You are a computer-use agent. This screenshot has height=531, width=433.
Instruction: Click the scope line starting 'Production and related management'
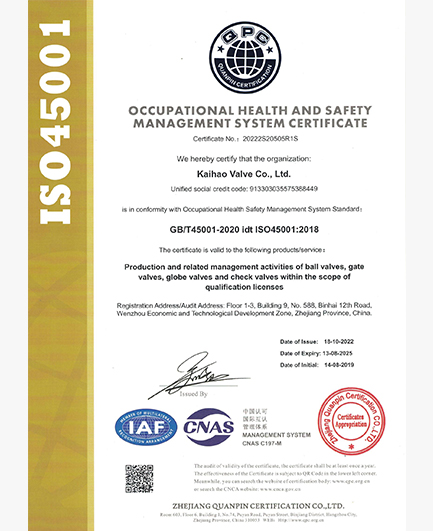244,267
